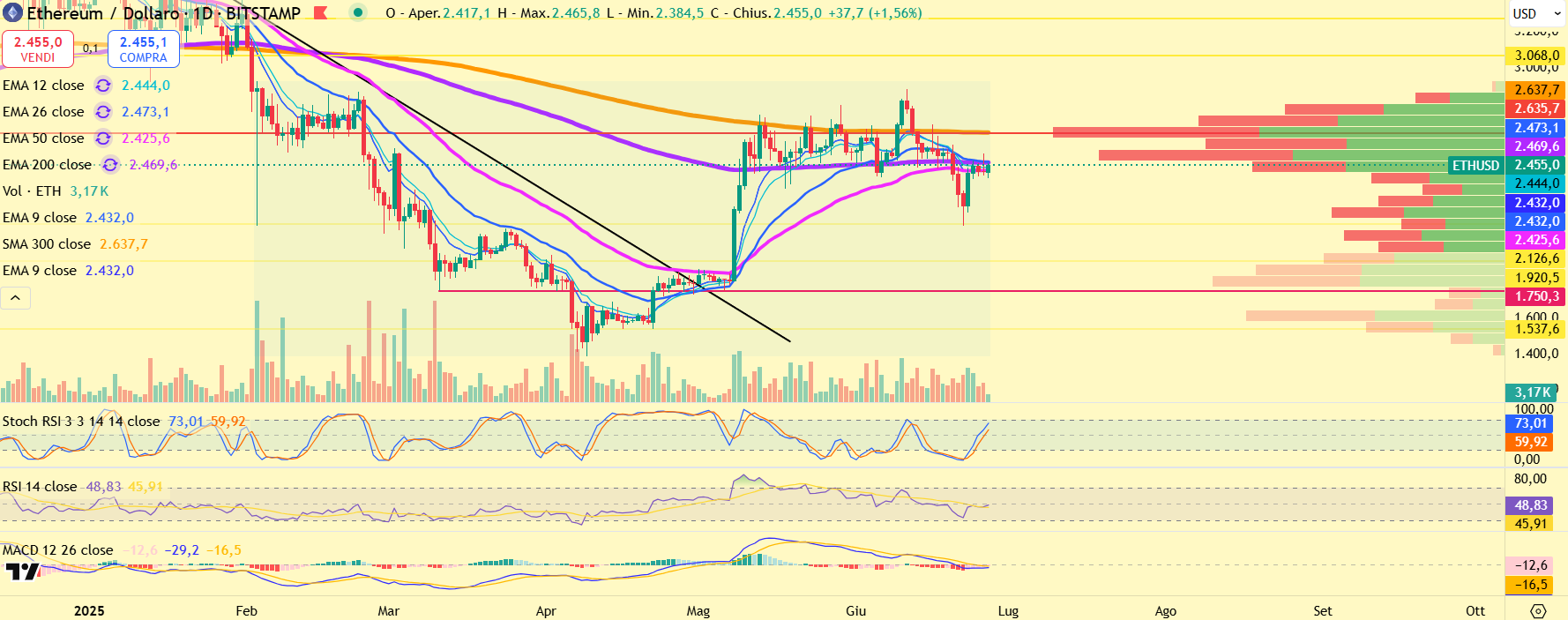Image resolution: width=1568 pixels, height=620 pixels.
Task: Click the orange 59,92 Stoch RSI axis label
Action: coord(1530,442)
